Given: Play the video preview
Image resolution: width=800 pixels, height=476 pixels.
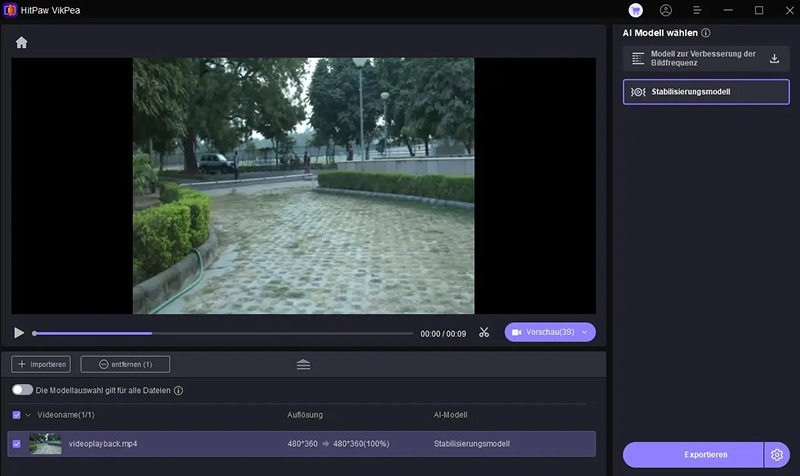Looking at the screenshot, I should (19, 333).
